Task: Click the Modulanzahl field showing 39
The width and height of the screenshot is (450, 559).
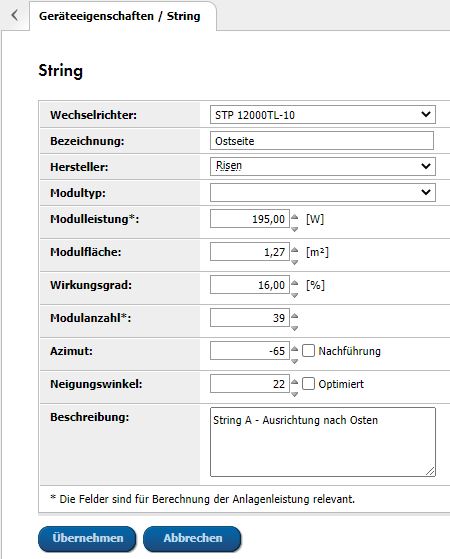Action: pos(250,318)
